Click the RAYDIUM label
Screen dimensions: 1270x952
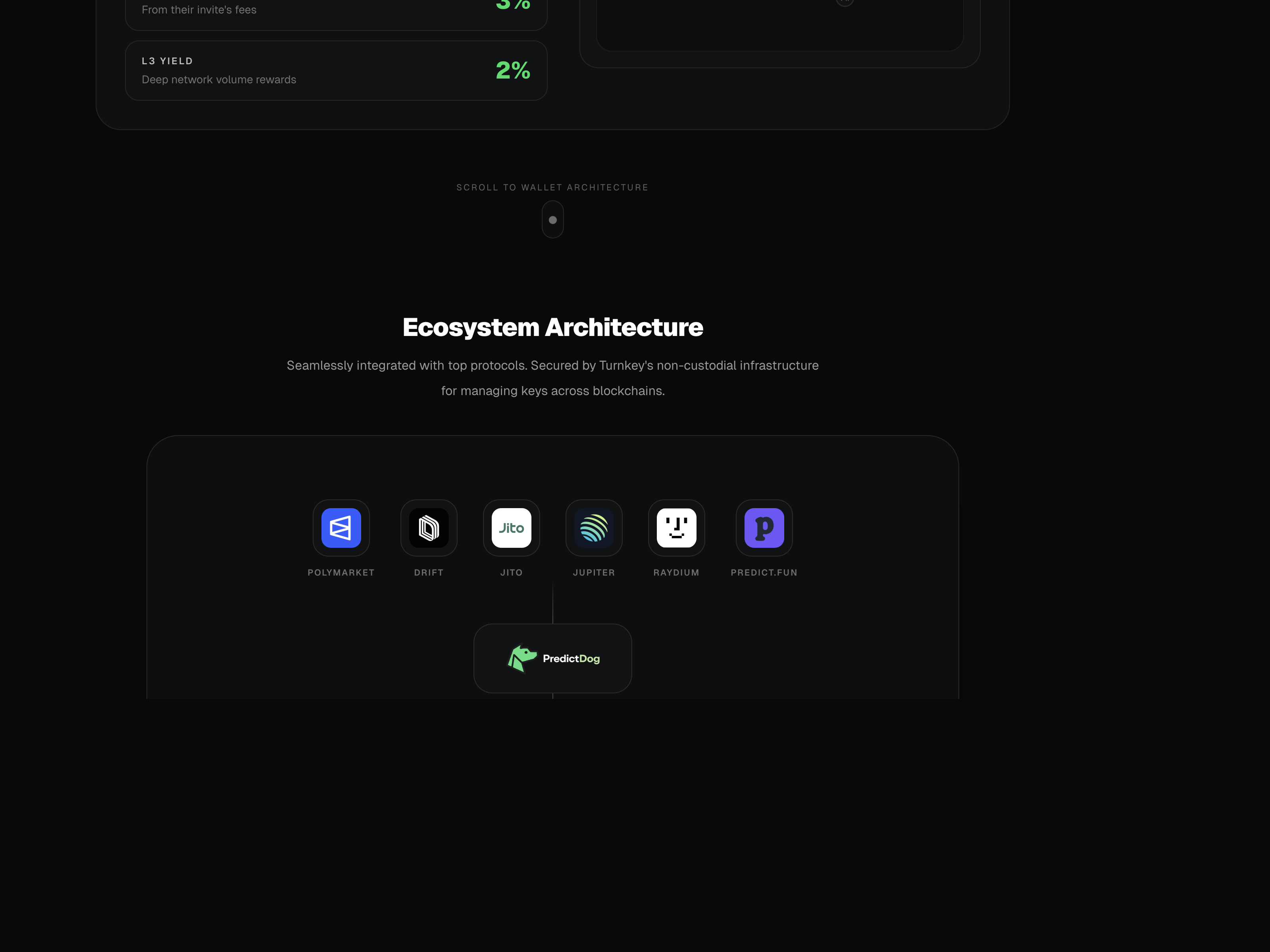click(676, 573)
